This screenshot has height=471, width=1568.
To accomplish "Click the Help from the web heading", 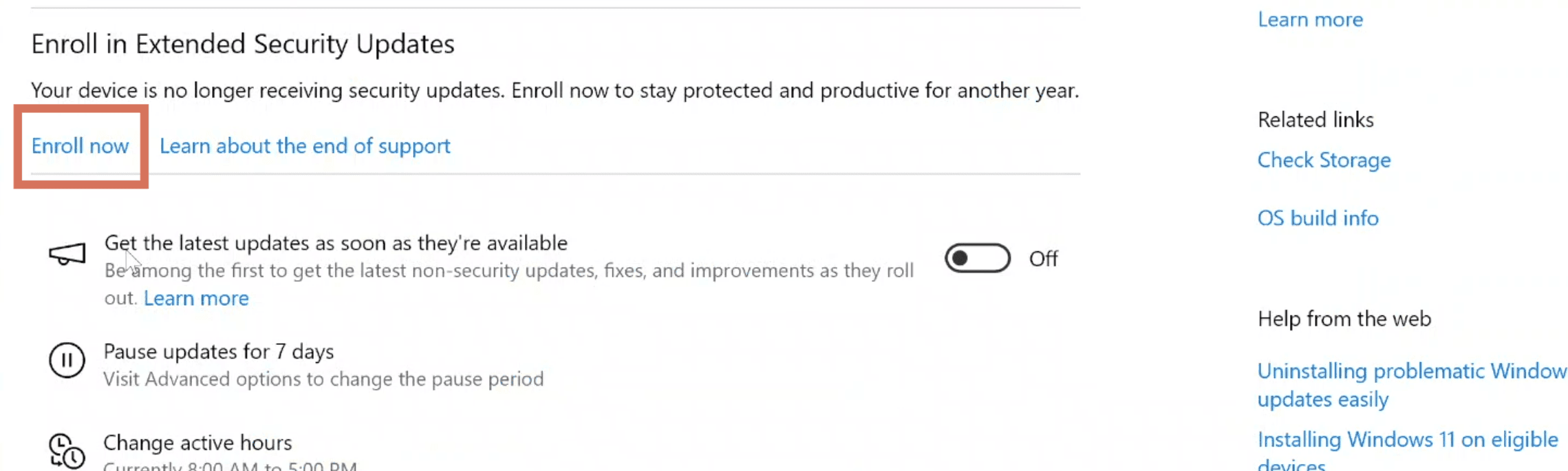I will click(1344, 319).
